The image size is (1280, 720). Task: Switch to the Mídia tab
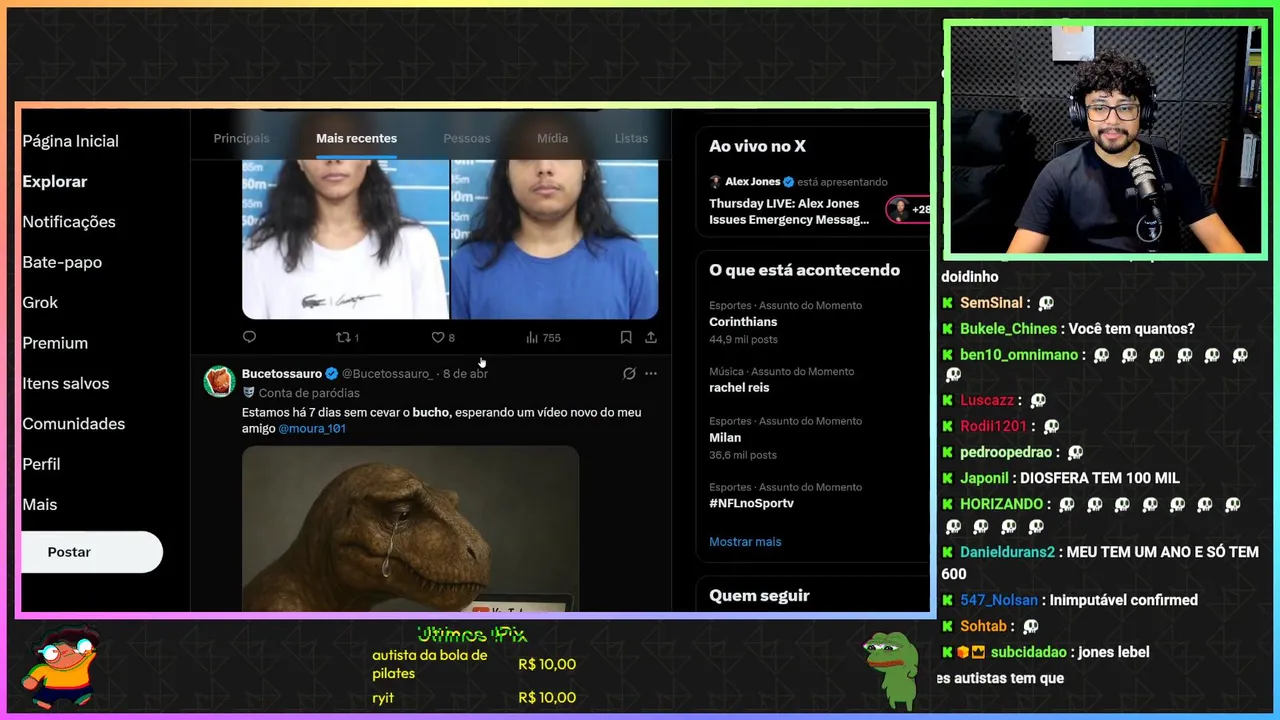pyautogui.click(x=552, y=138)
